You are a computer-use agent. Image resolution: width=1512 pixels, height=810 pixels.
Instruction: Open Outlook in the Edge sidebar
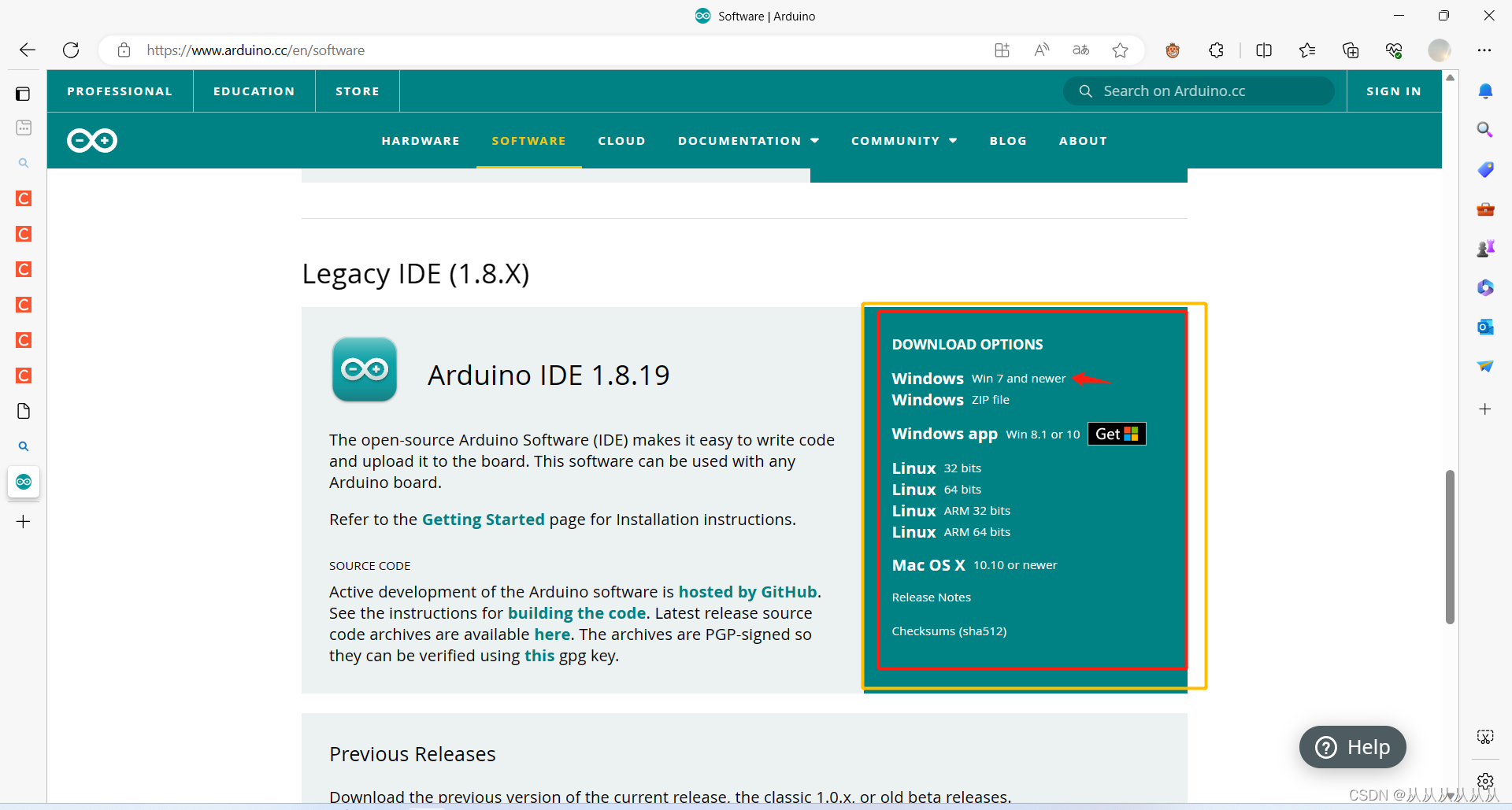pos(1485,327)
